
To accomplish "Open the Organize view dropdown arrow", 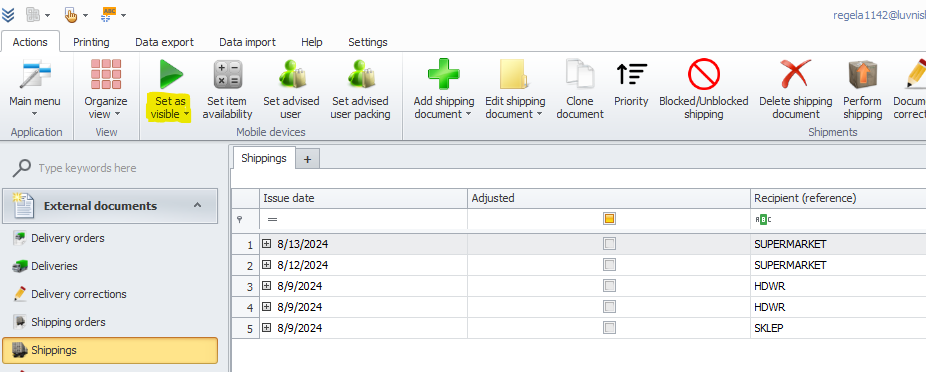I will pyautogui.click(x=117, y=115).
